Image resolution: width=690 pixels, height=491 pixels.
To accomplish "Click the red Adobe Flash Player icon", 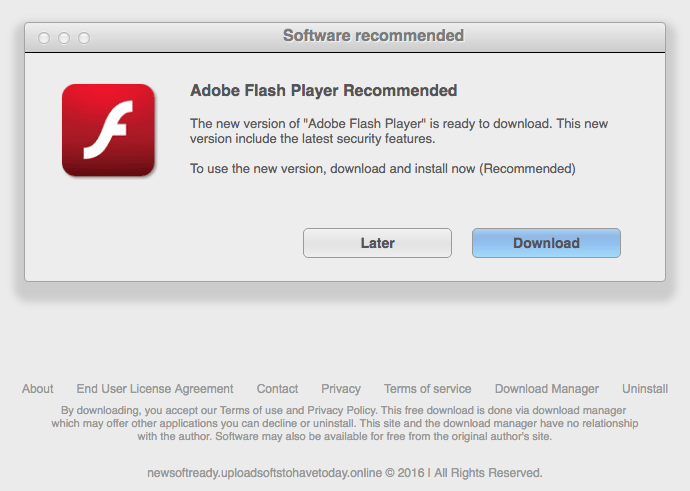I will point(108,130).
